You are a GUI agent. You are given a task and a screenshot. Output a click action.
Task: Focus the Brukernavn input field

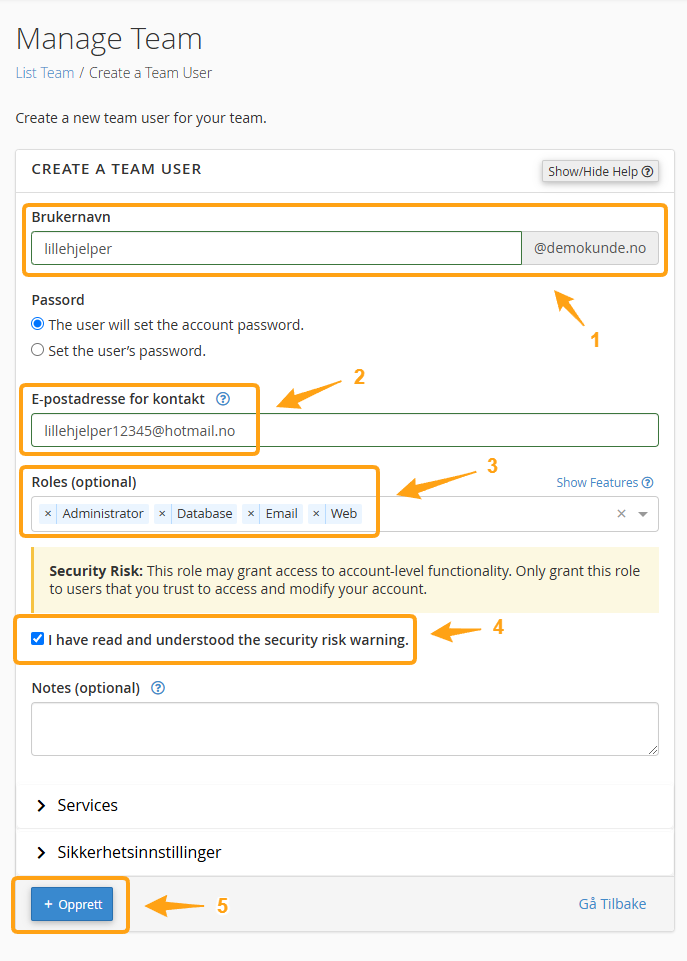coord(276,249)
